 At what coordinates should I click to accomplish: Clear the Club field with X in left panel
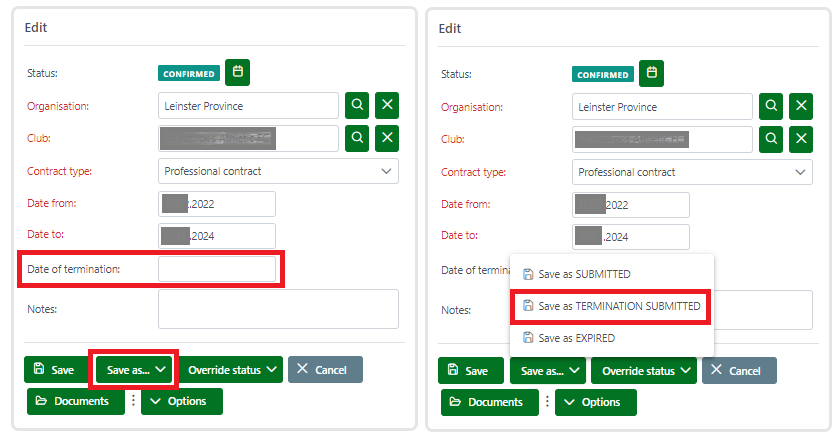pyautogui.click(x=387, y=138)
